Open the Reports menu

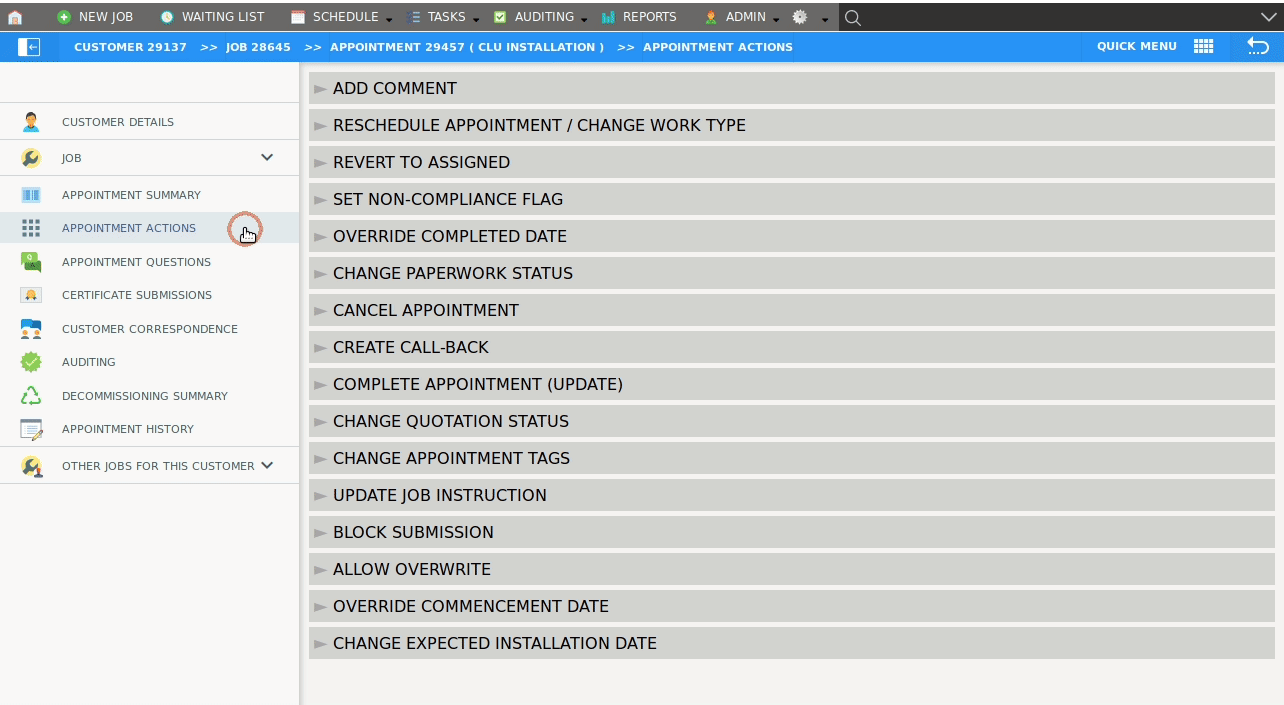click(x=648, y=17)
